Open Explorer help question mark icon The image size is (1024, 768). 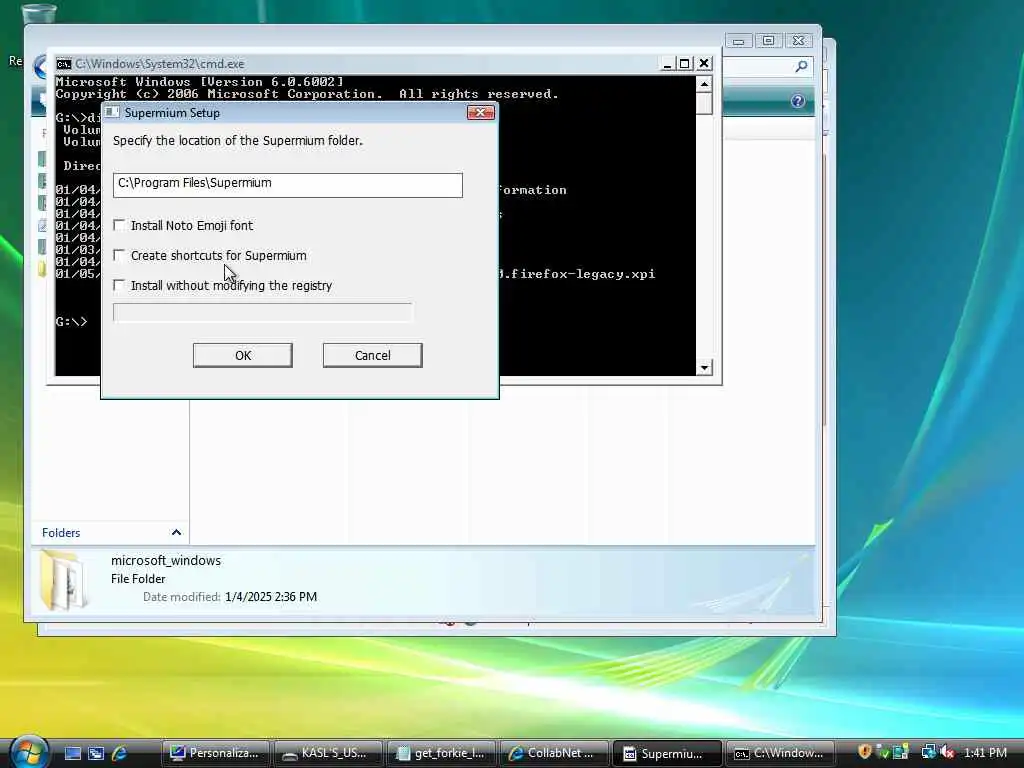tap(797, 101)
